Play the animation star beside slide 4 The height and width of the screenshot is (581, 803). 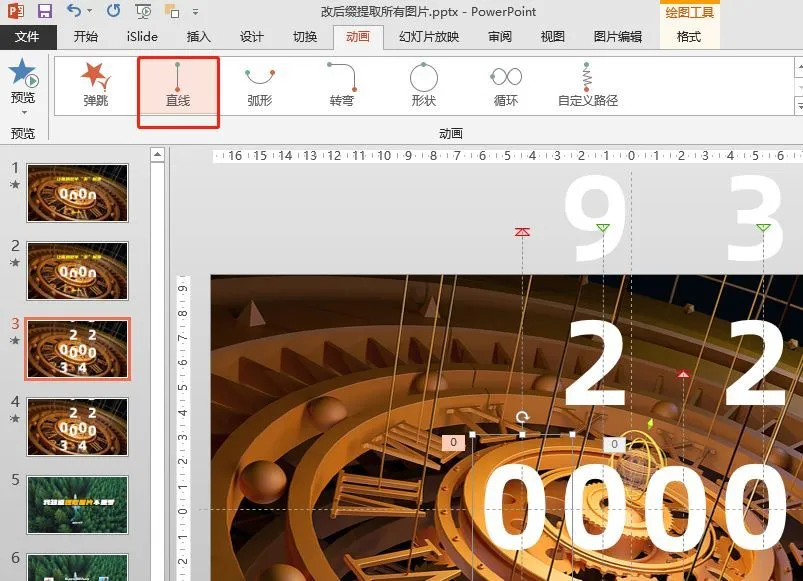click(15, 418)
